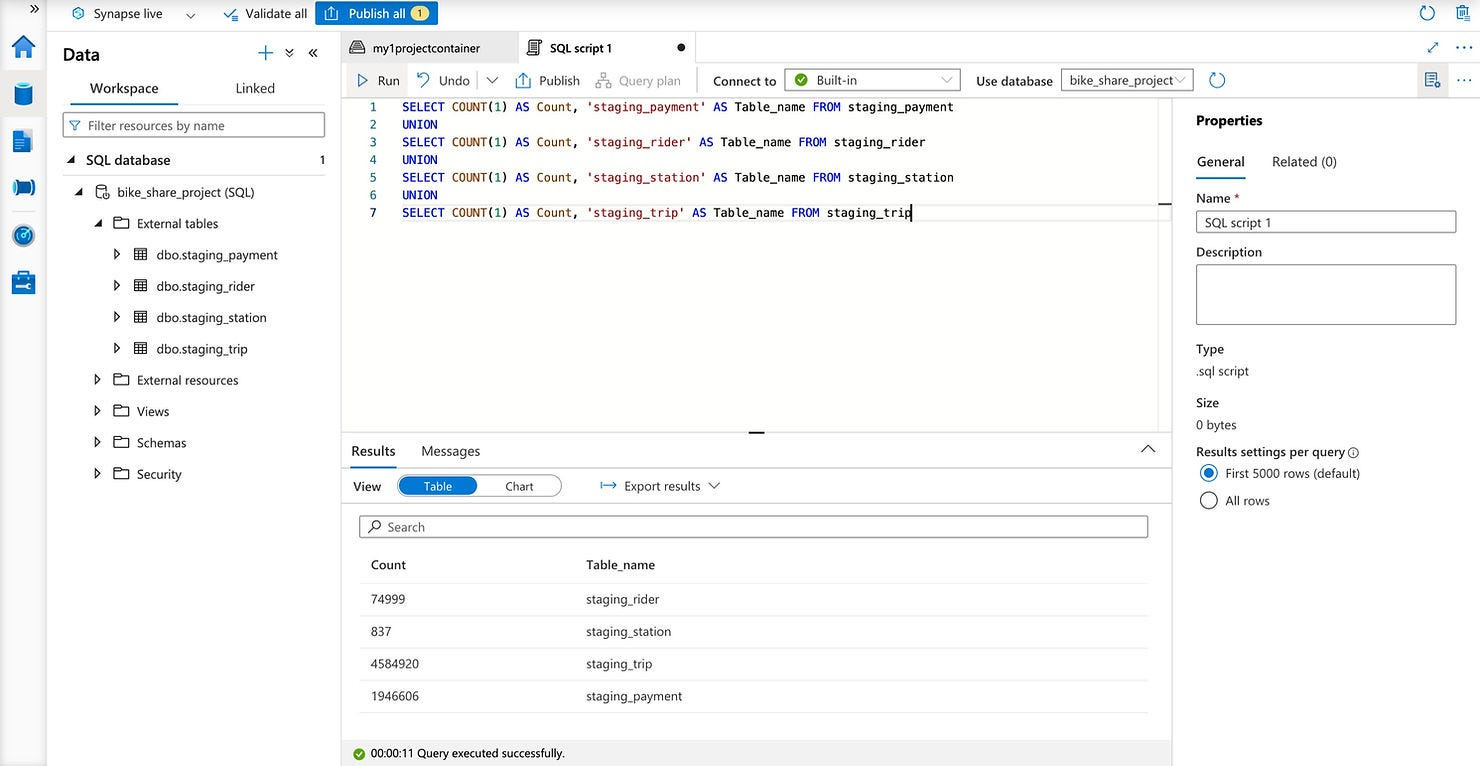Click the refresh icon in top bar

pyautogui.click(x=1427, y=13)
